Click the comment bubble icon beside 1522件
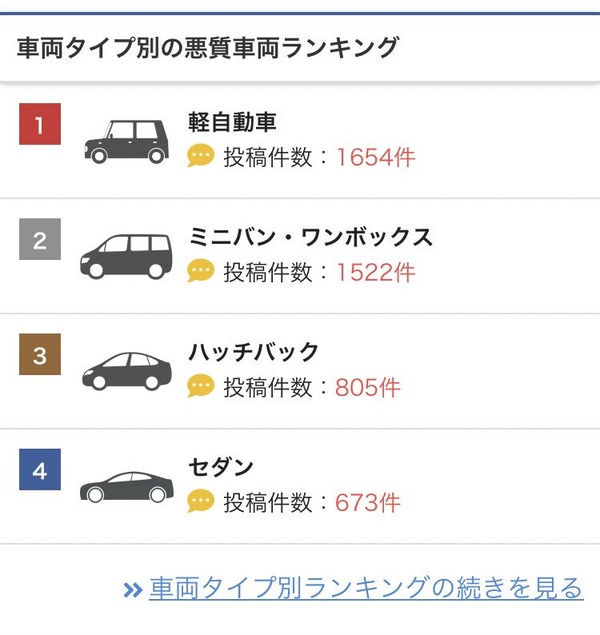This screenshot has height=635, width=600. tap(201, 271)
